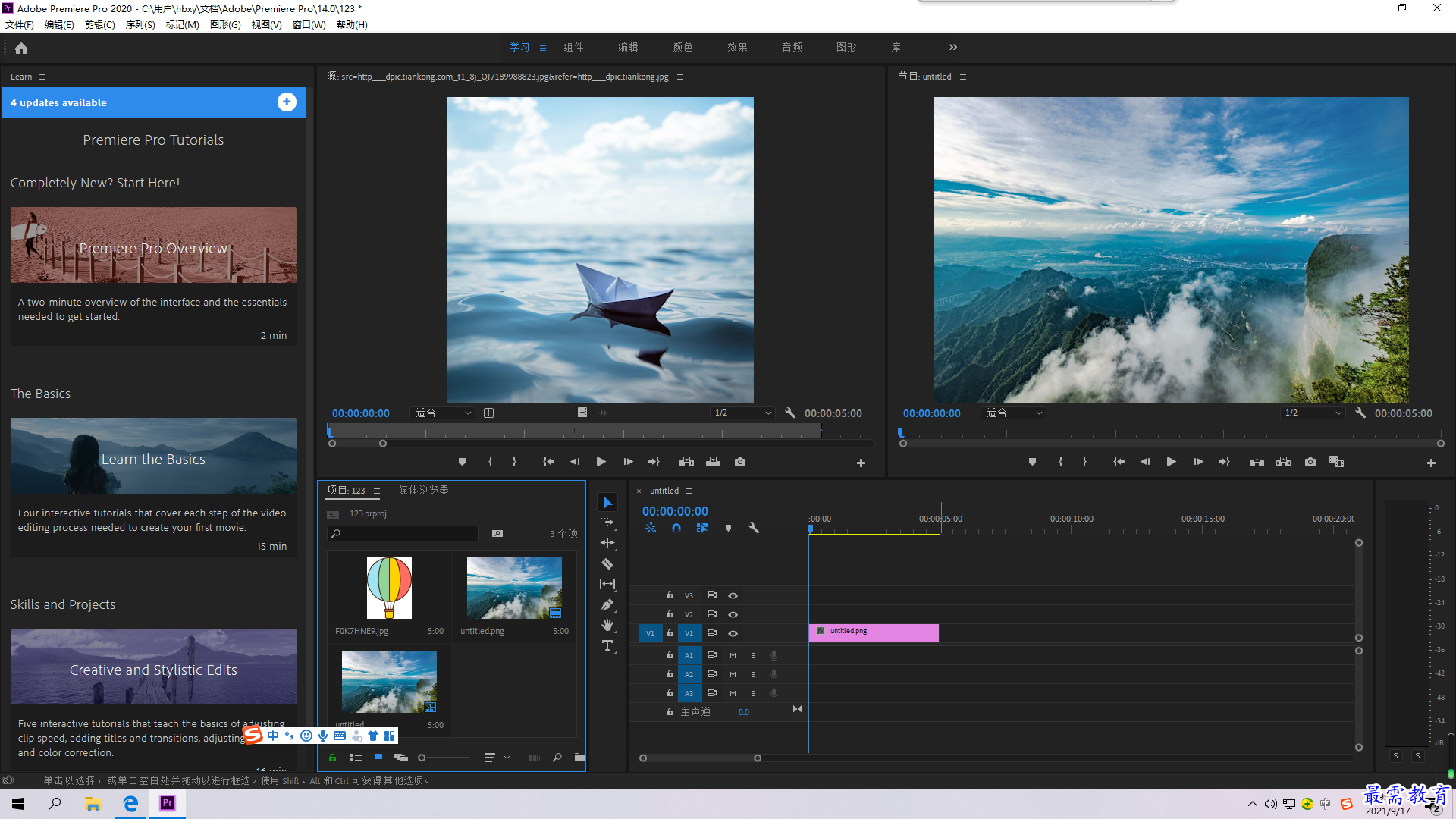Click Insert button in Source monitor
The width and height of the screenshot is (1456, 819).
[687, 462]
